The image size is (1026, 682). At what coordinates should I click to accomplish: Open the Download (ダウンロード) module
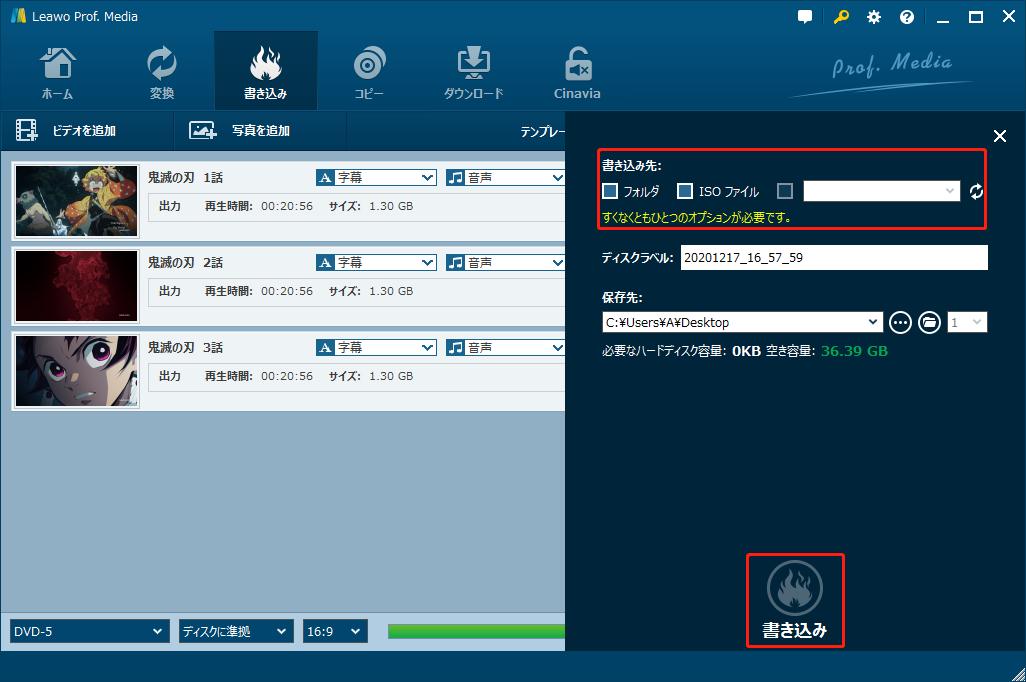(x=474, y=72)
